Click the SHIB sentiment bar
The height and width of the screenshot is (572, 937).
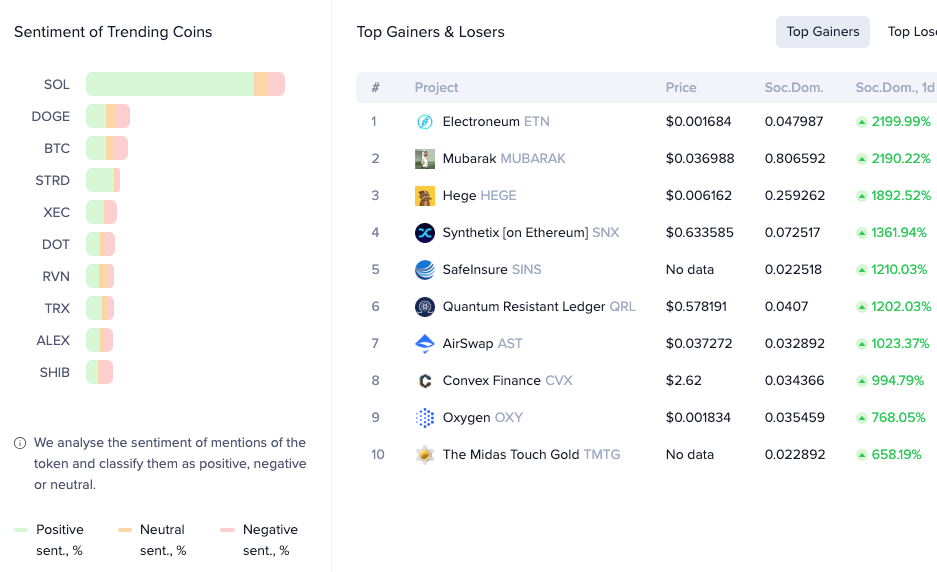[x=99, y=372]
